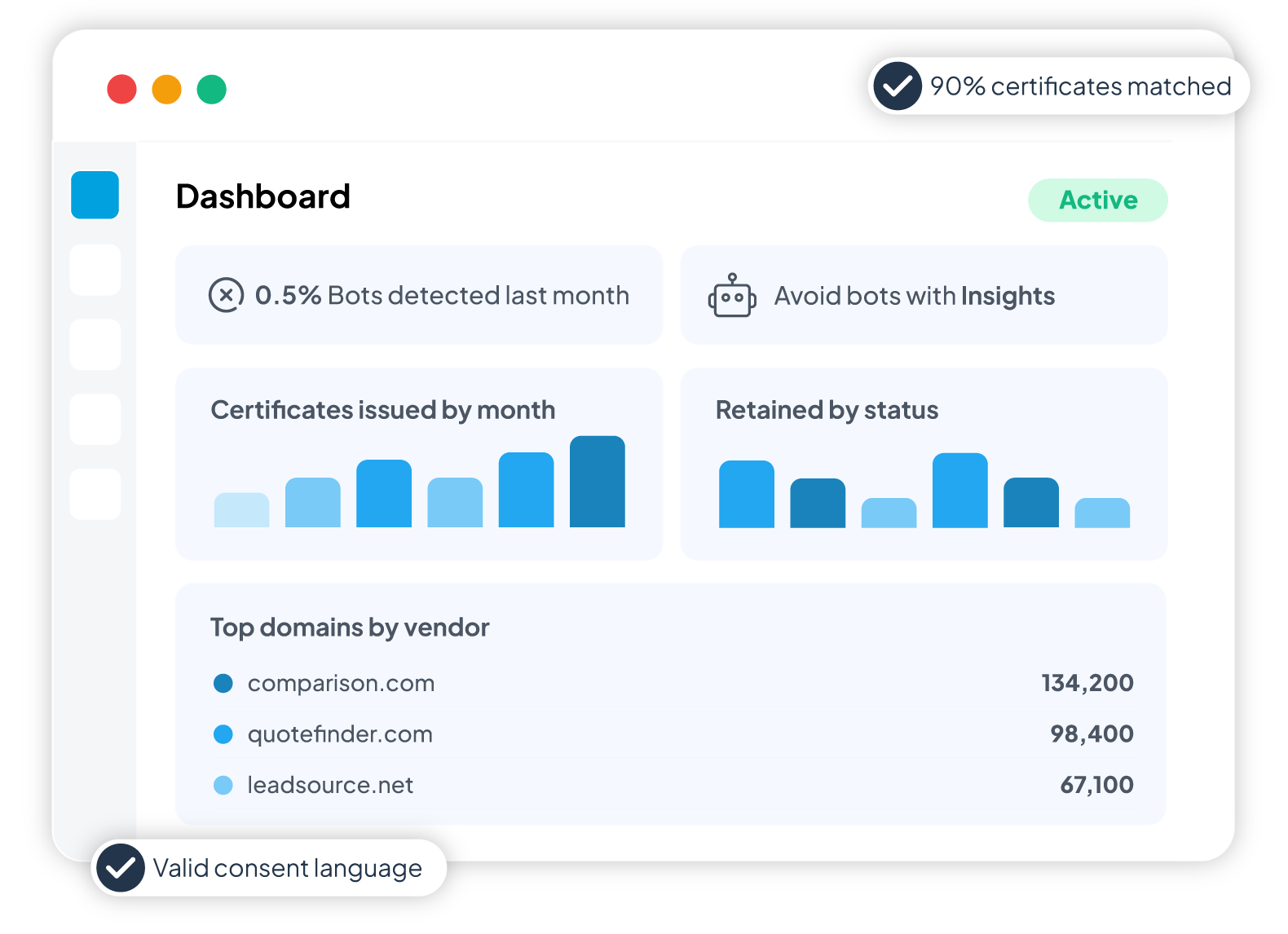Click the Dashboard heading
This screenshot has width=1288, height=934.
[x=263, y=196]
